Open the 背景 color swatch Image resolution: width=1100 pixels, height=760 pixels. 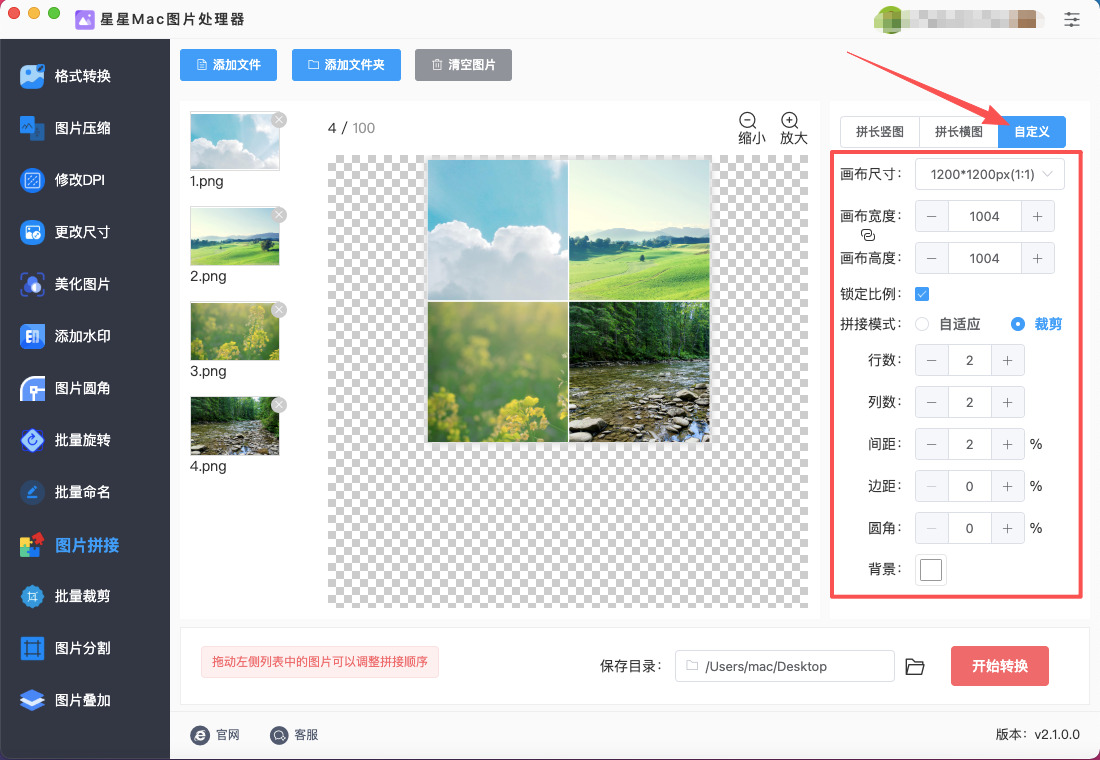coord(931,570)
